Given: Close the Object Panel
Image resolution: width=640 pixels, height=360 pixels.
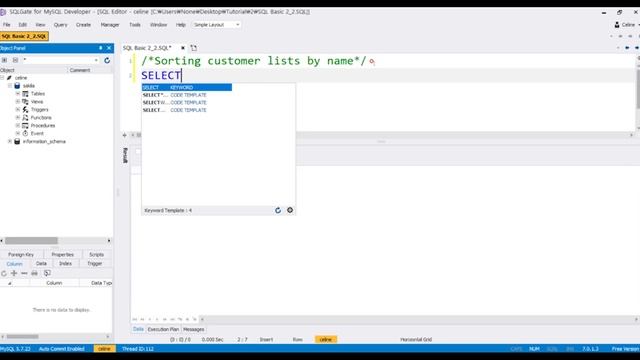Looking at the screenshot, I should 109,48.
